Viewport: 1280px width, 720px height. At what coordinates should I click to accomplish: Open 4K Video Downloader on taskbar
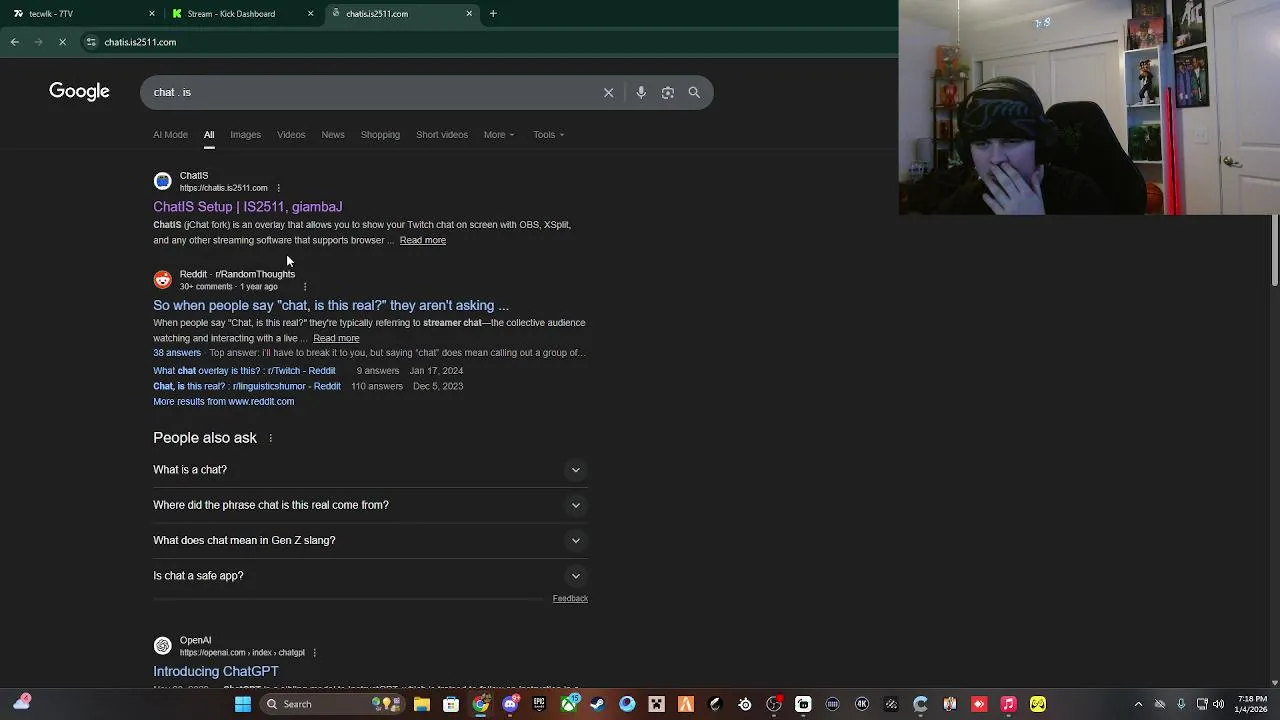coord(862,704)
